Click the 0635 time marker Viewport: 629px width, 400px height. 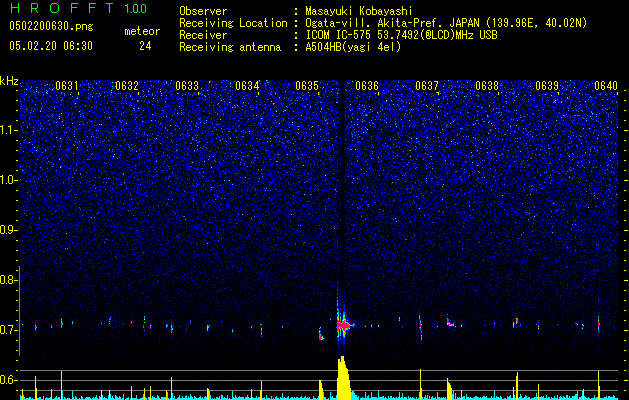[307, 86]
